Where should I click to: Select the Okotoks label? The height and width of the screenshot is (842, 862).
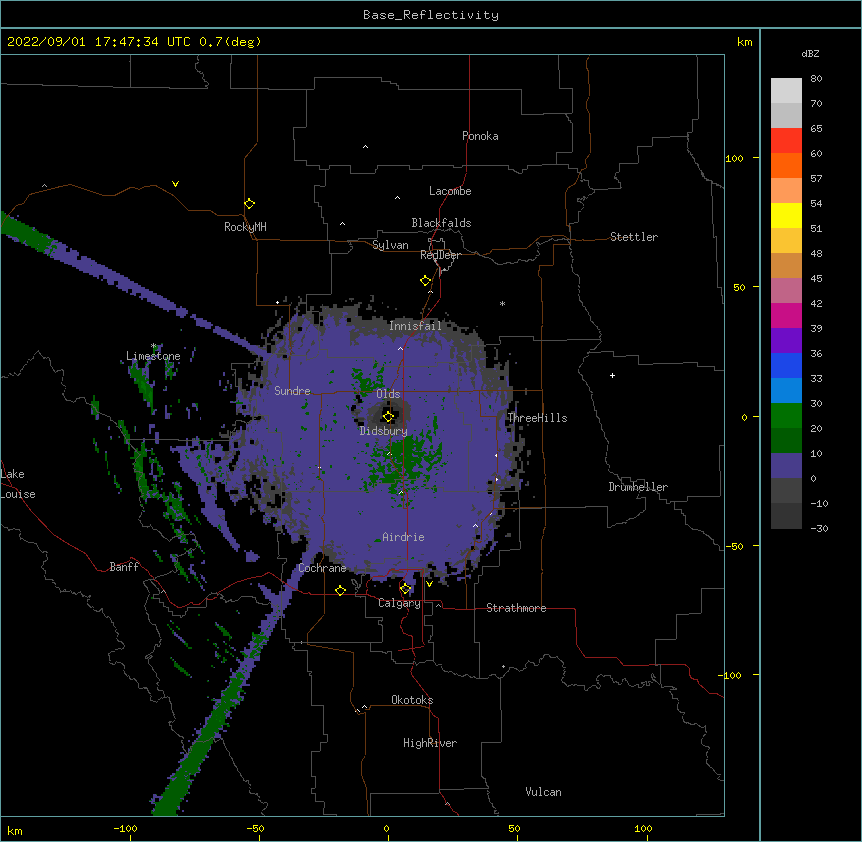(x=412, y=700)
